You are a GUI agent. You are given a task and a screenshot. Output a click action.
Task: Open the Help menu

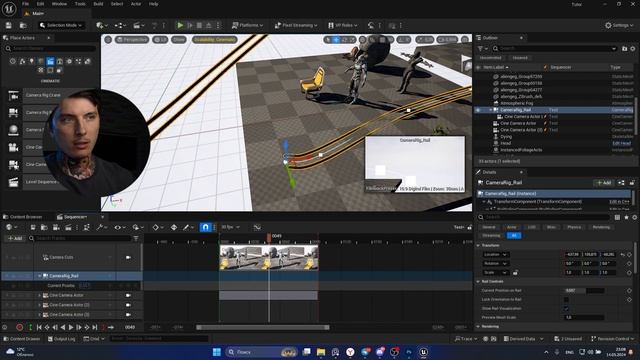(153, 4)
